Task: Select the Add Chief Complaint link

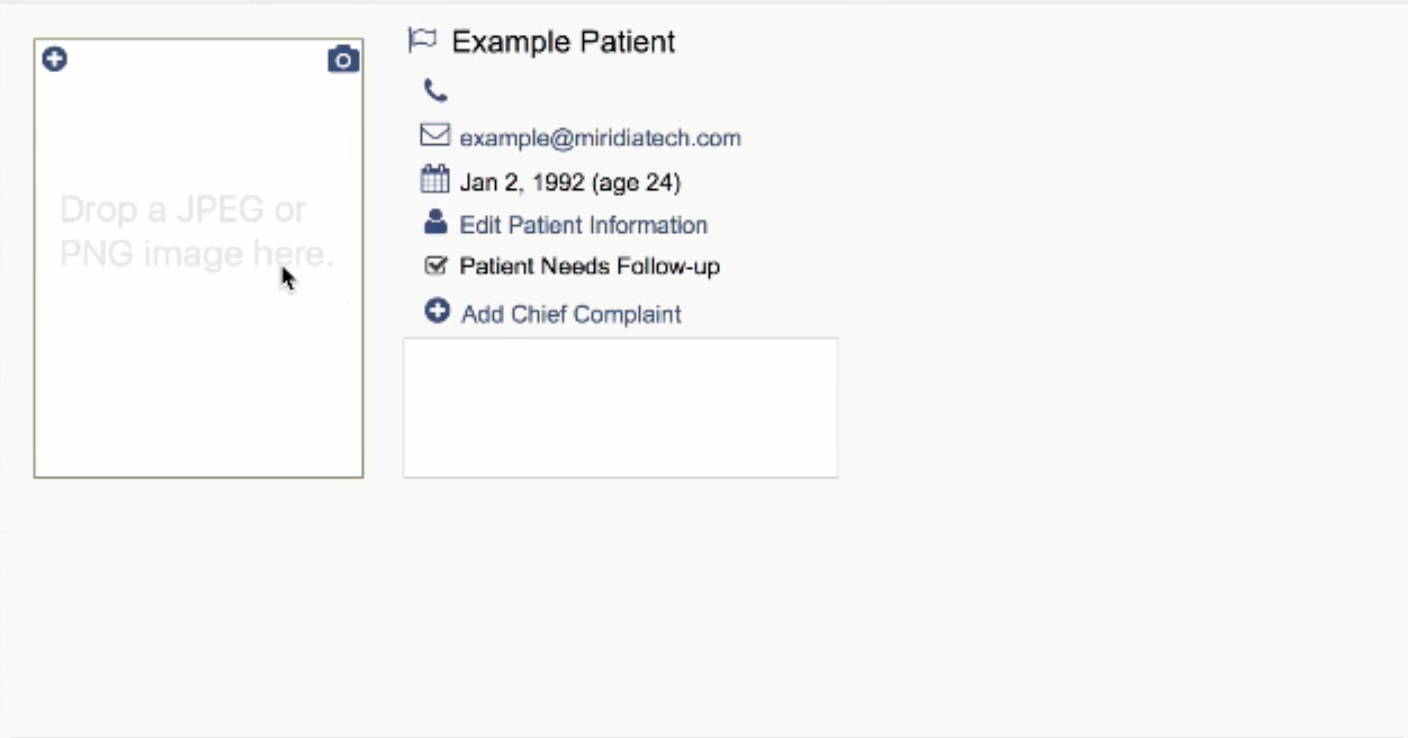Action: click(x=571, y=314)
